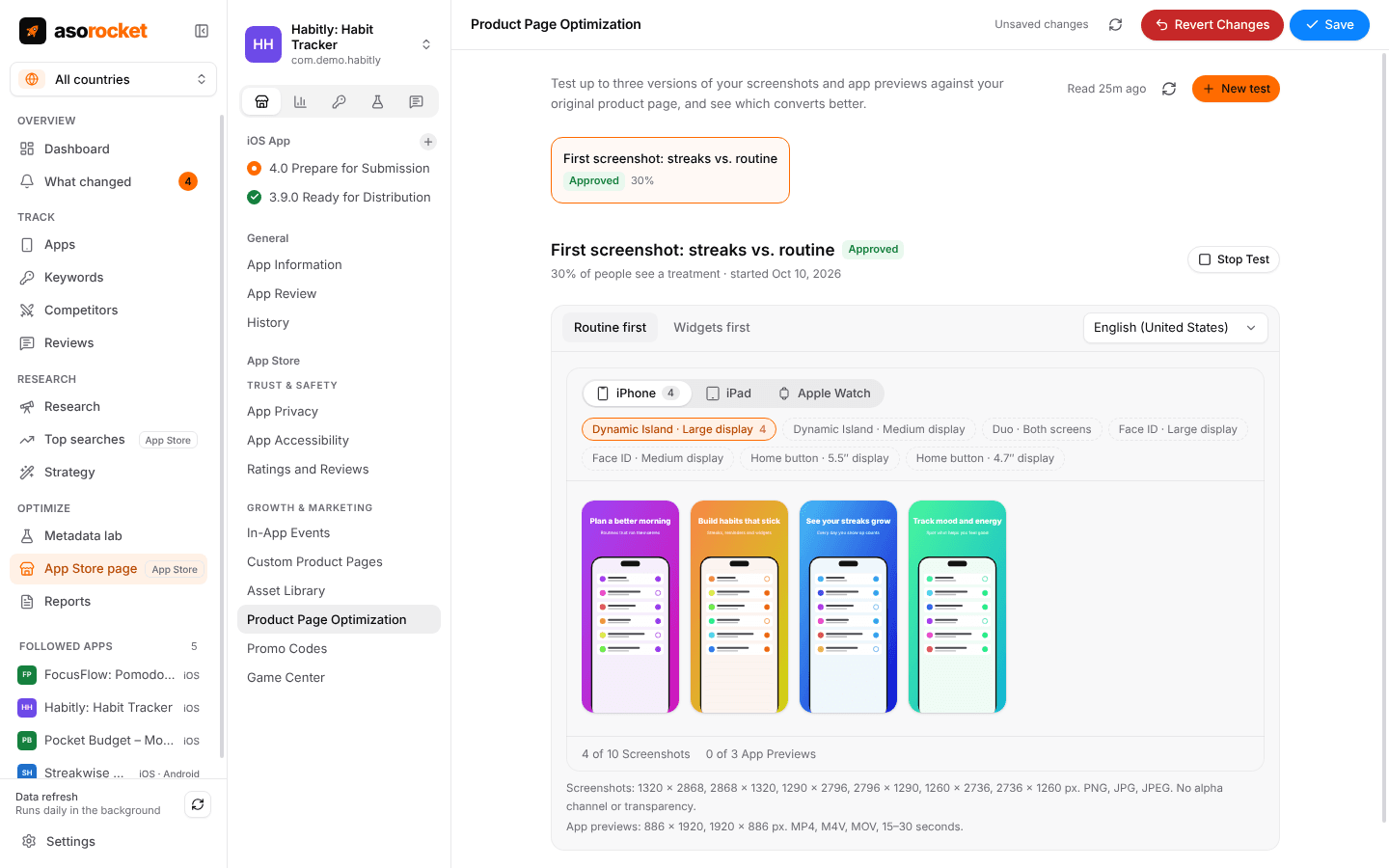Select the Routine first tab
This screenshot has width=1389, height=868.
point(610,328)
